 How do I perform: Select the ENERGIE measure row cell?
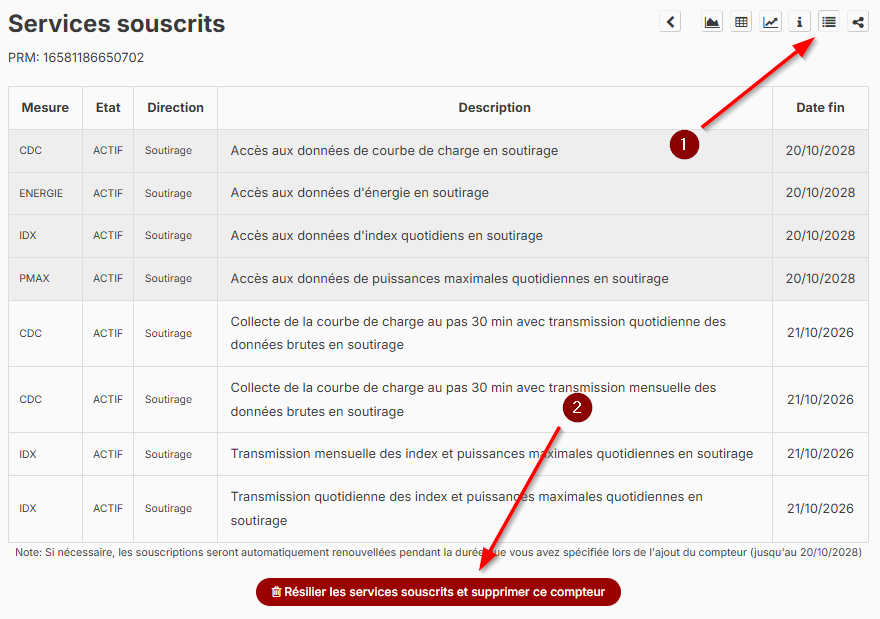pos(41,193)
